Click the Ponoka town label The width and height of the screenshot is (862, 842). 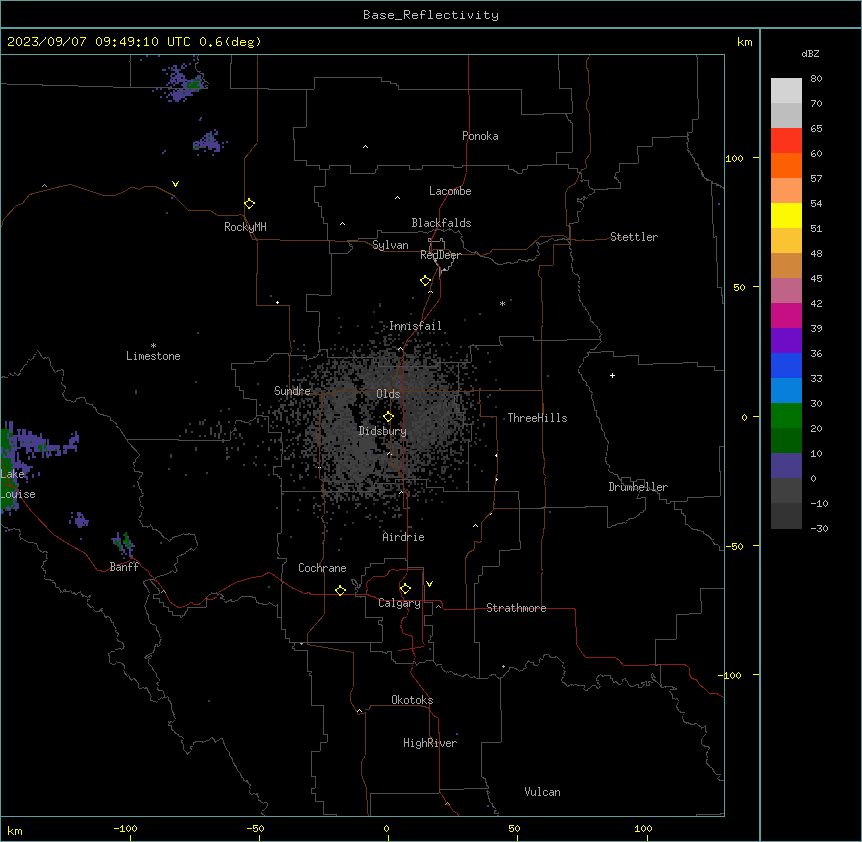[x=480, y=136]
